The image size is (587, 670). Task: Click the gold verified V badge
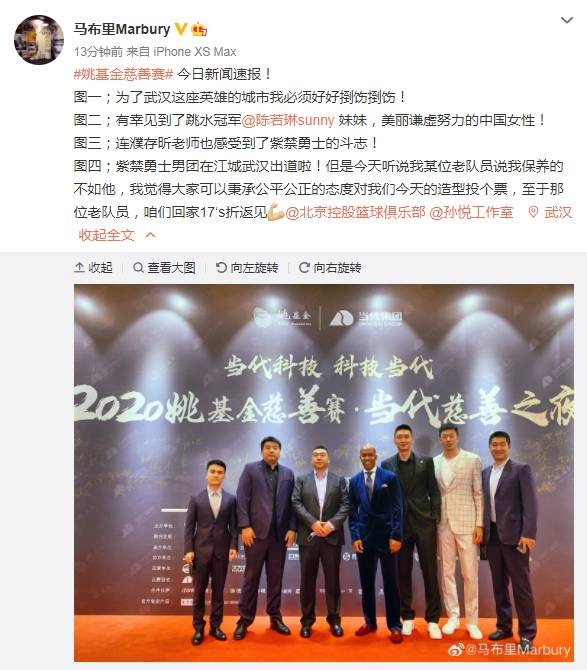click(x=181, y=29)
